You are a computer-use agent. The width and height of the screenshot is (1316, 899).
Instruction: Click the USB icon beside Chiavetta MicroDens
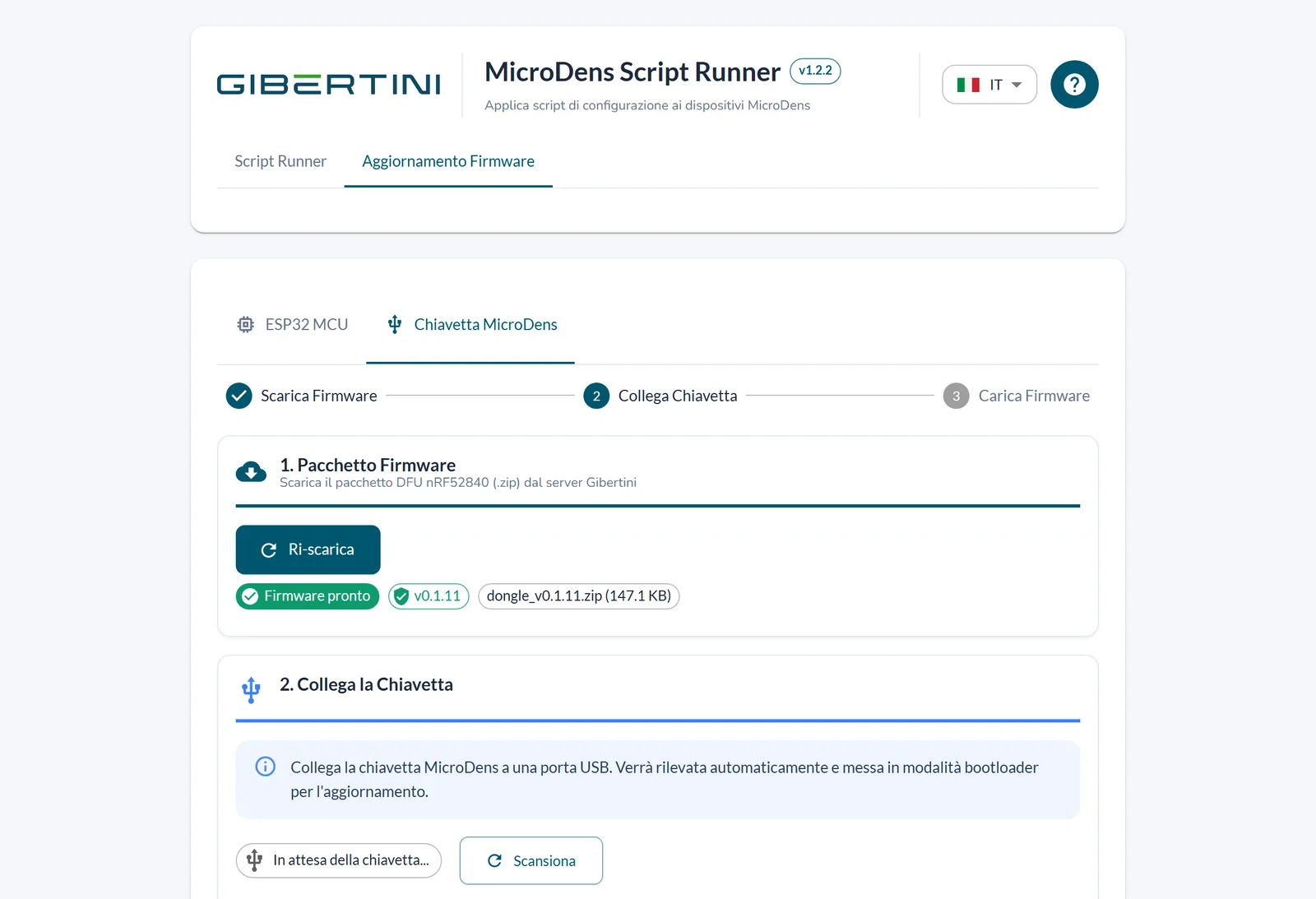(x=395, y=325)
